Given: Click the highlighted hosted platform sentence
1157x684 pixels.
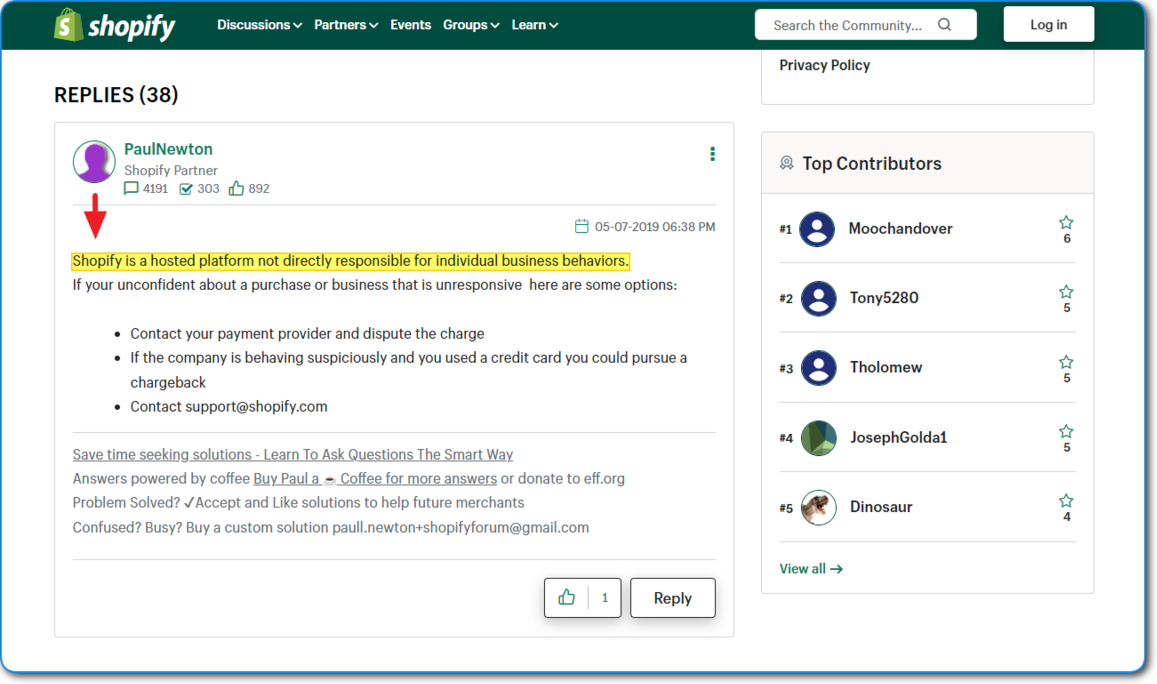Looking at the screenshot, I should pyautogui.click(x=350, y=261).
